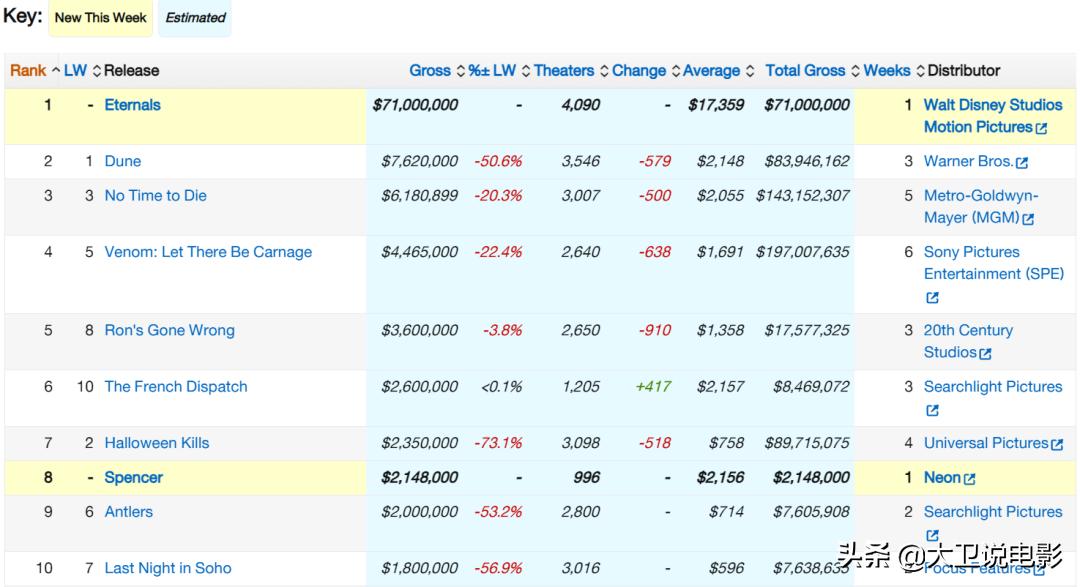Open external link icon beside Warner Bros.
The height and width of the screenshot is (587, 1080).
pos(1021,162)
